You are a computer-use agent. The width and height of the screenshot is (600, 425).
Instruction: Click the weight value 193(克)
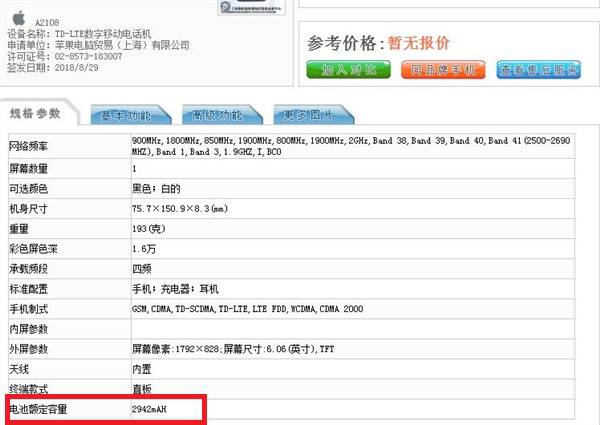[x=149, y=229]
